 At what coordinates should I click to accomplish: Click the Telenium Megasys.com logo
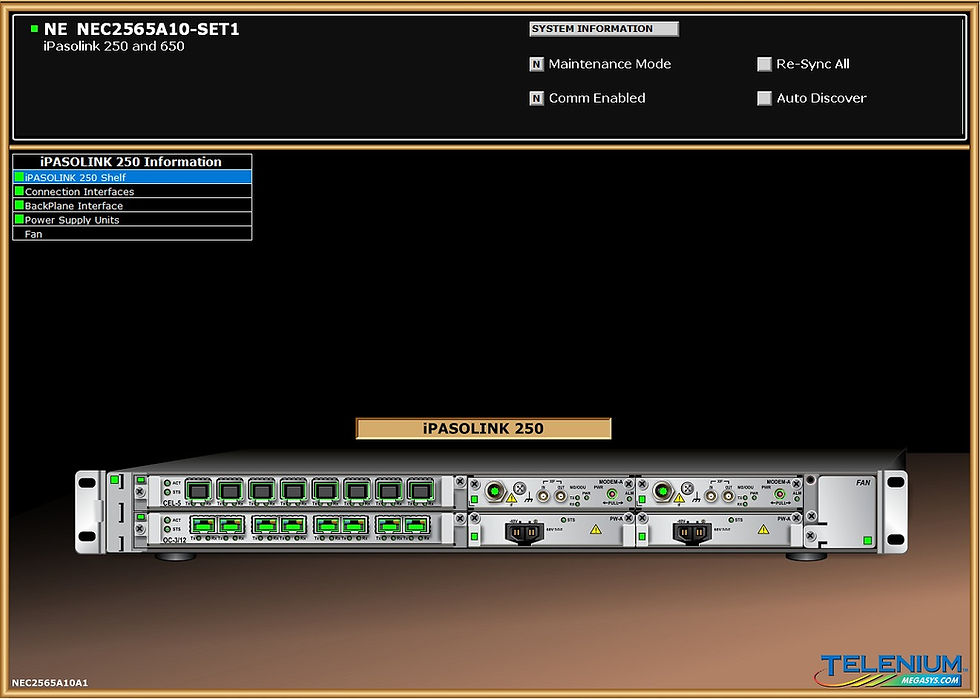click(889, 670)
